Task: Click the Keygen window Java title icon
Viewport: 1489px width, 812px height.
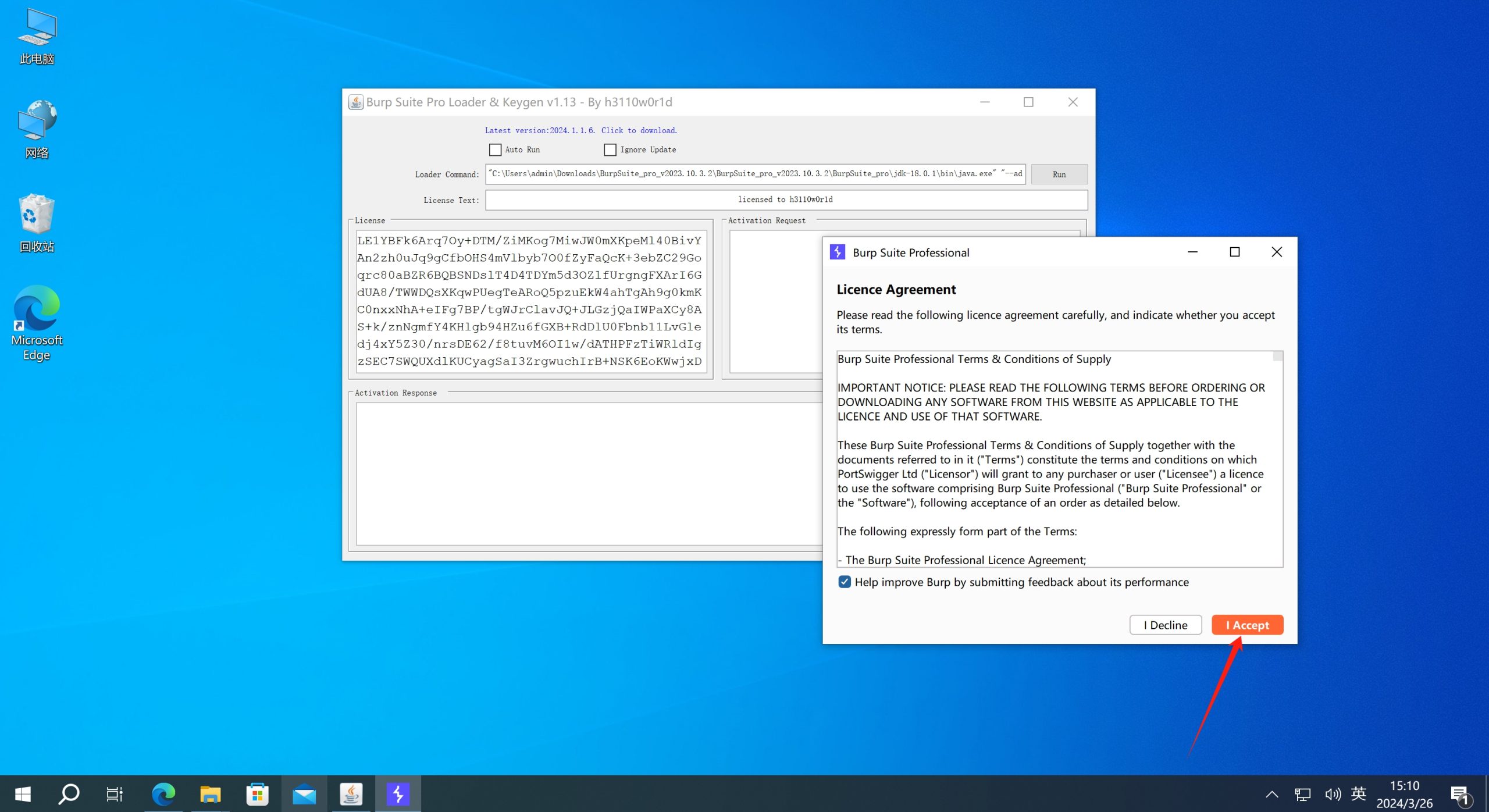Action: point(356,102)
